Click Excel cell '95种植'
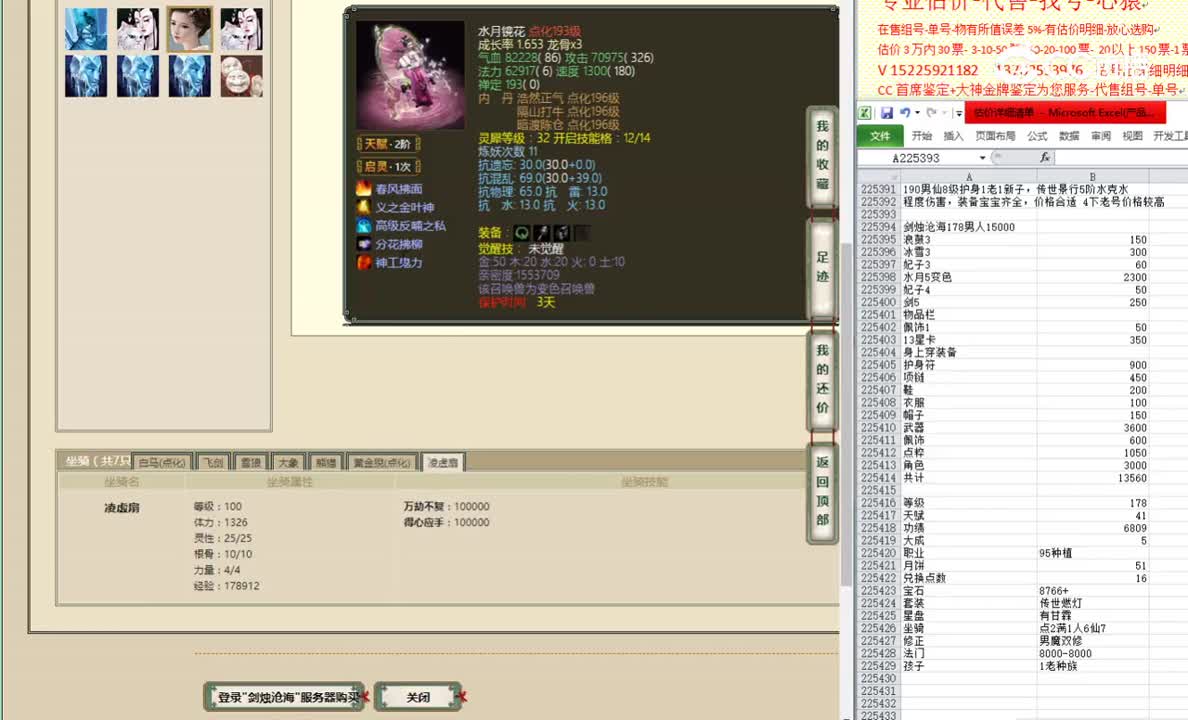Viewport: 1188px width, 720px height. coord(1093,553)
